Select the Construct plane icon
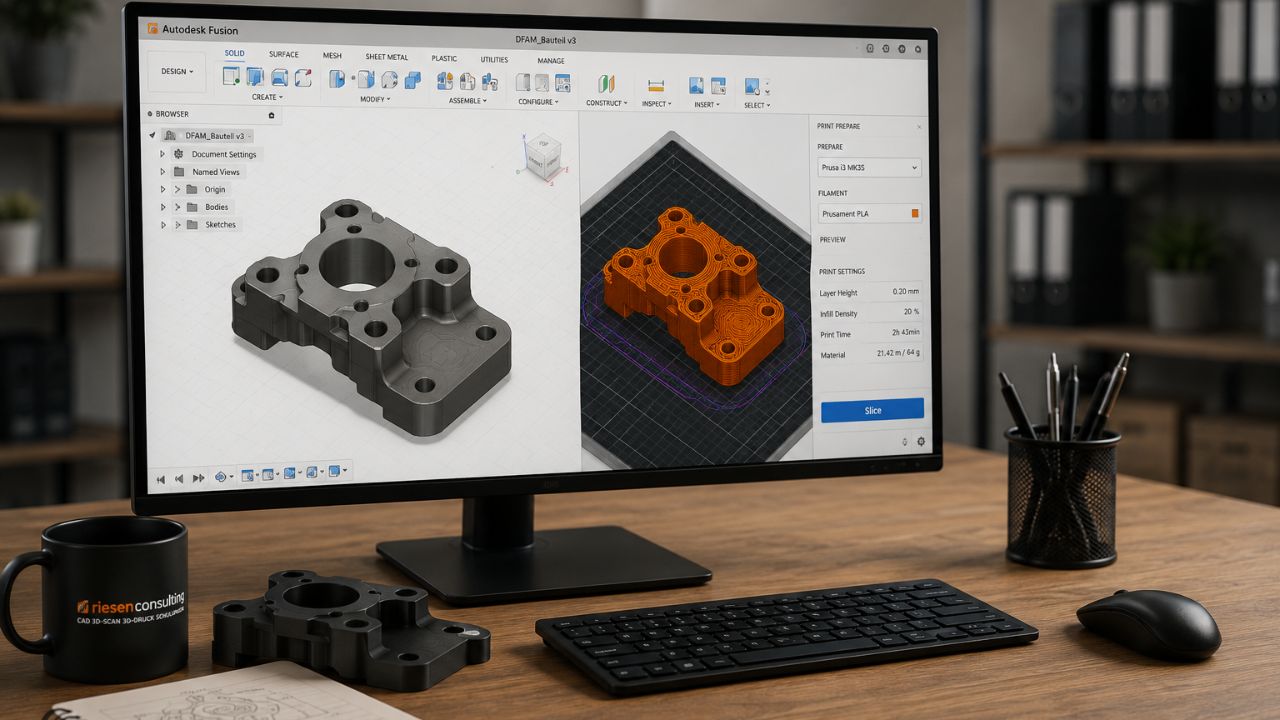The width and height of the screenshot is (1280, 720). [605, 85]
